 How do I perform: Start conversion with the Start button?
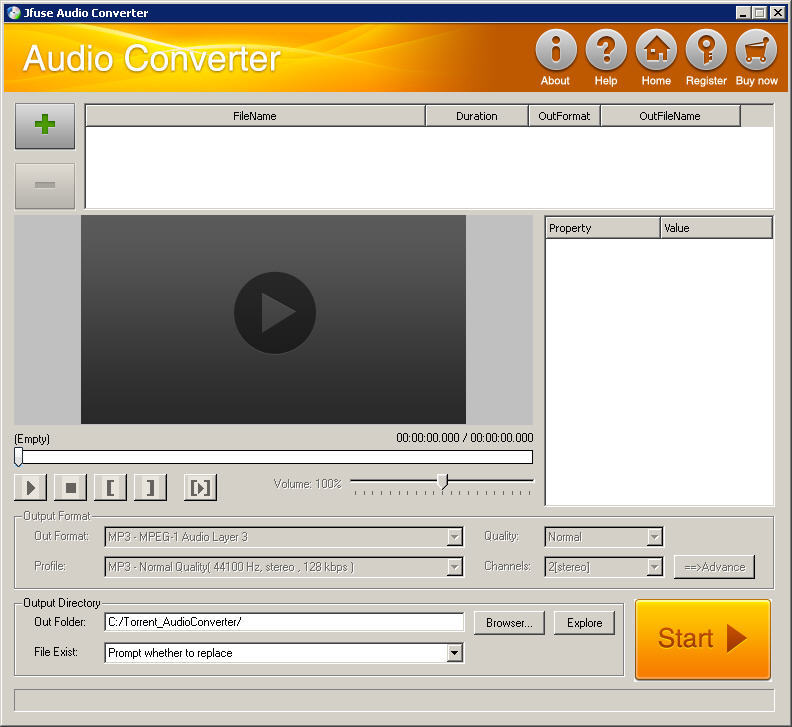[703, 639]
